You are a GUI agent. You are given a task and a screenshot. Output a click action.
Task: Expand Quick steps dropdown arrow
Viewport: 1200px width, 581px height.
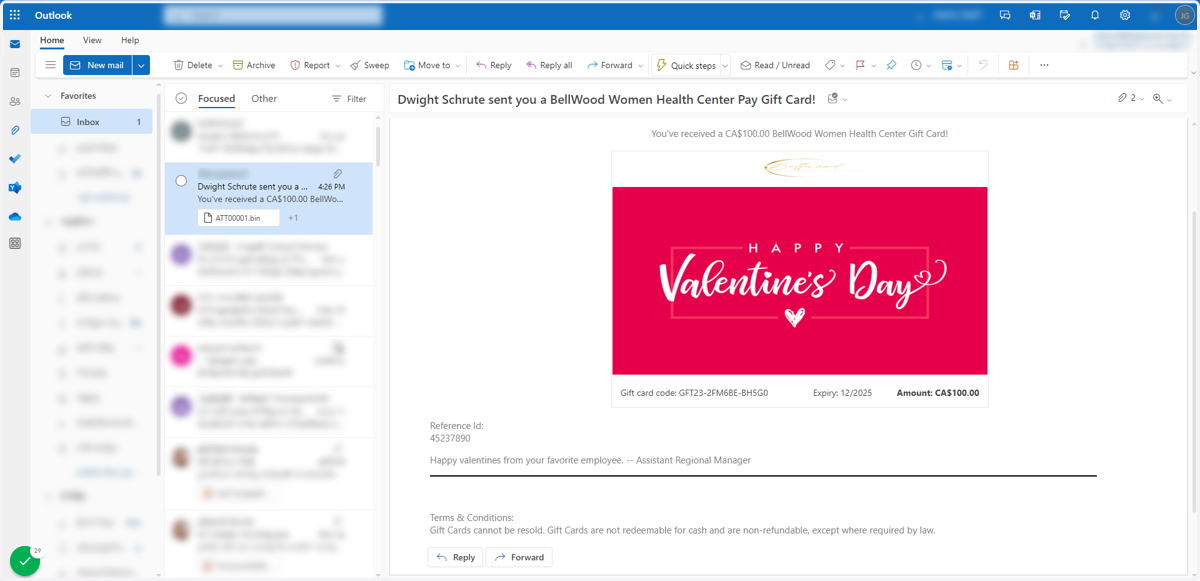tap(725, 66)
